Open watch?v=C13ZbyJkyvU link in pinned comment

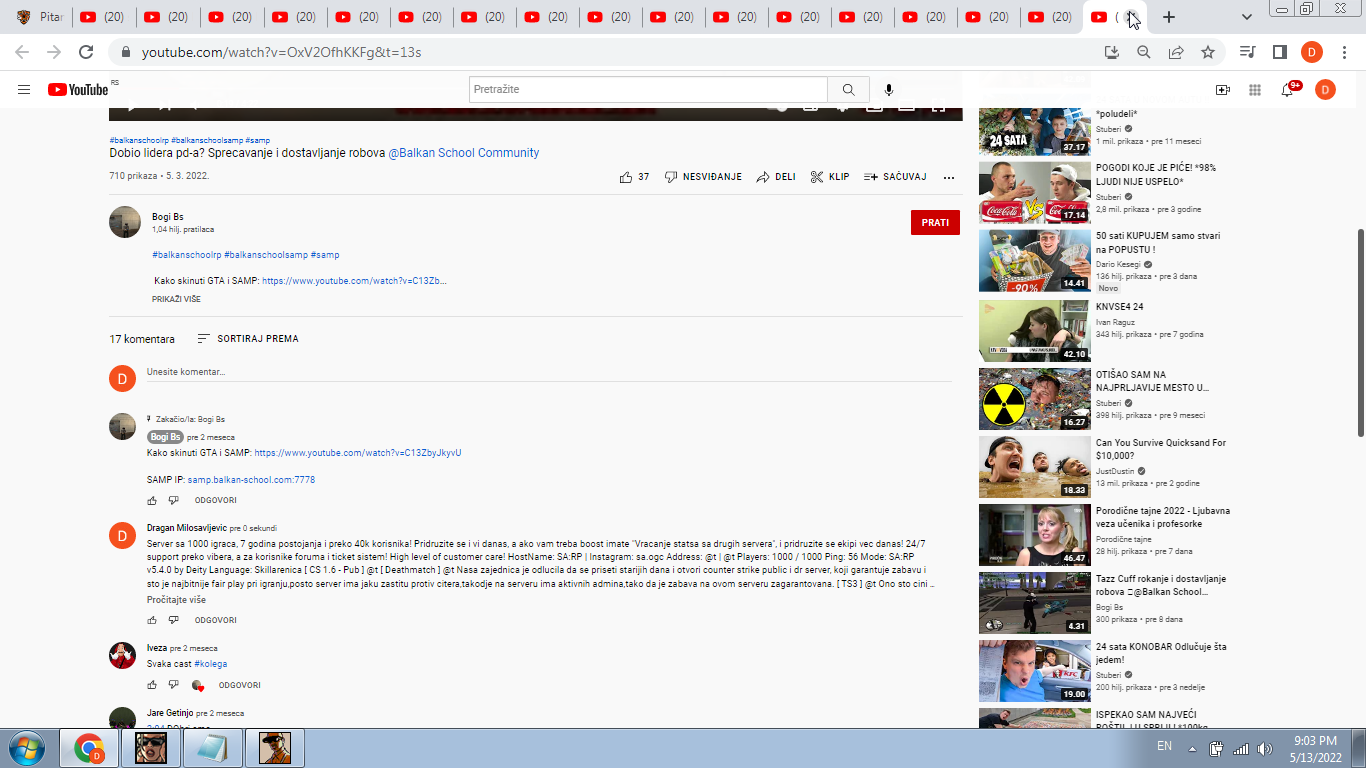point(358,453)
